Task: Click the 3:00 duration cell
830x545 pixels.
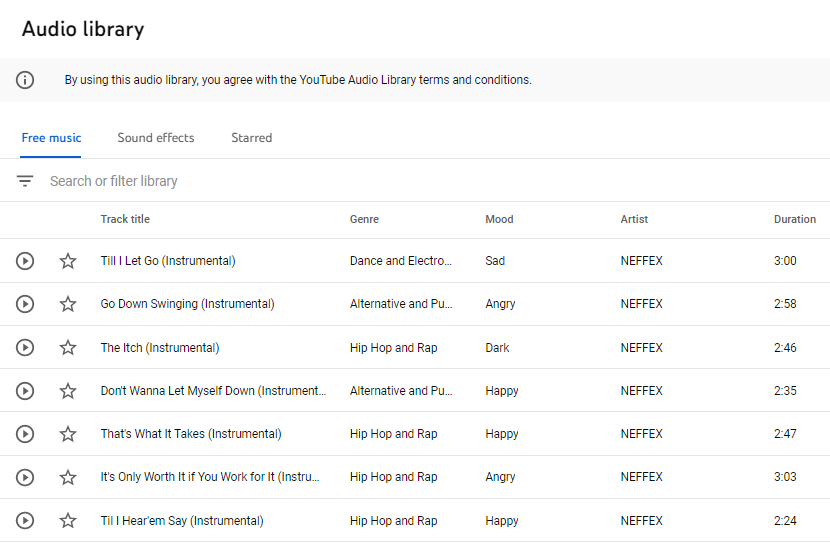Action: [785, 261]
